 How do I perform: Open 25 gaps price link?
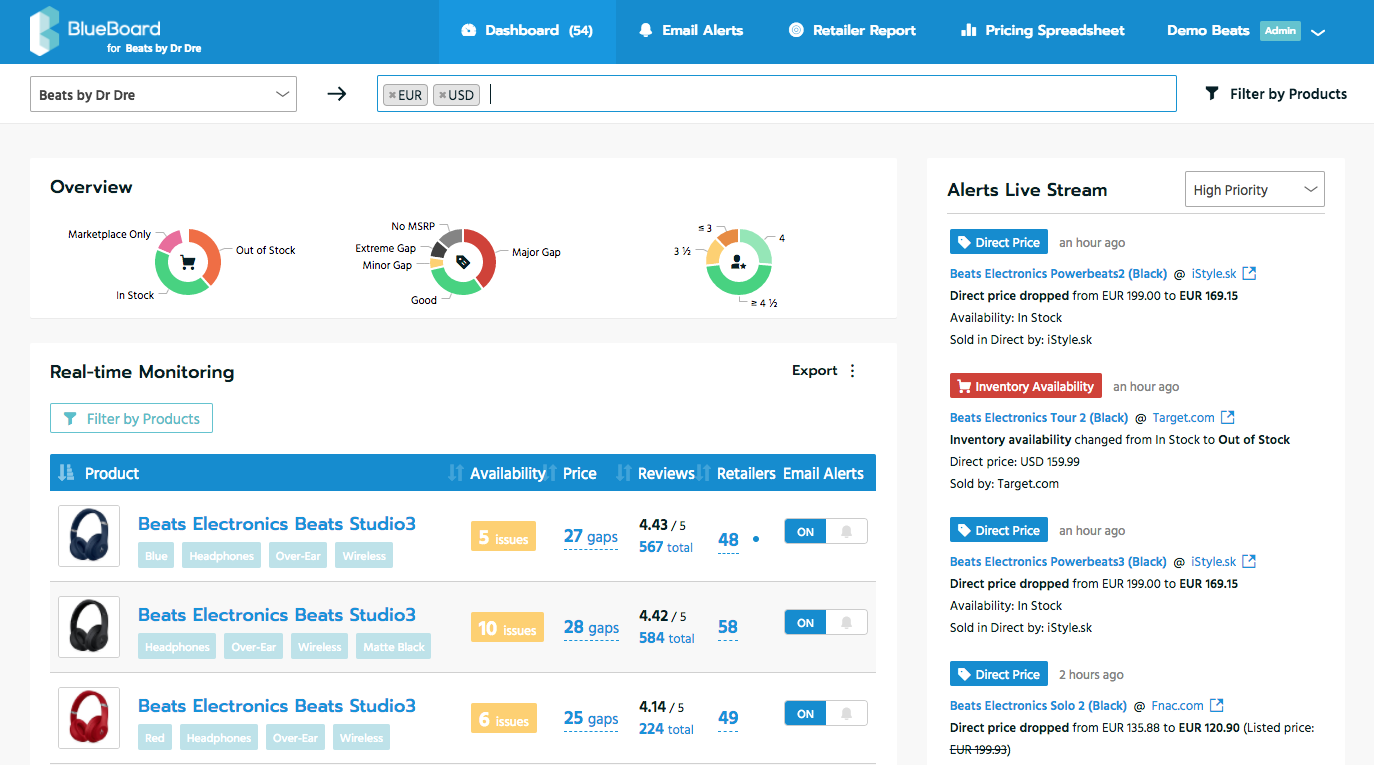tap(591, 719)
